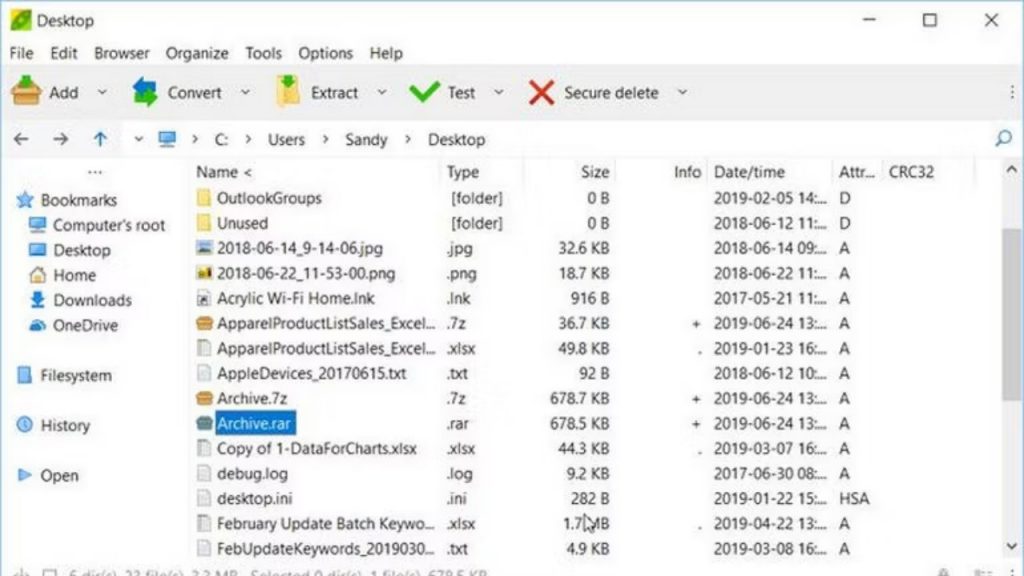Open the Tools menu

pos(264,53)
